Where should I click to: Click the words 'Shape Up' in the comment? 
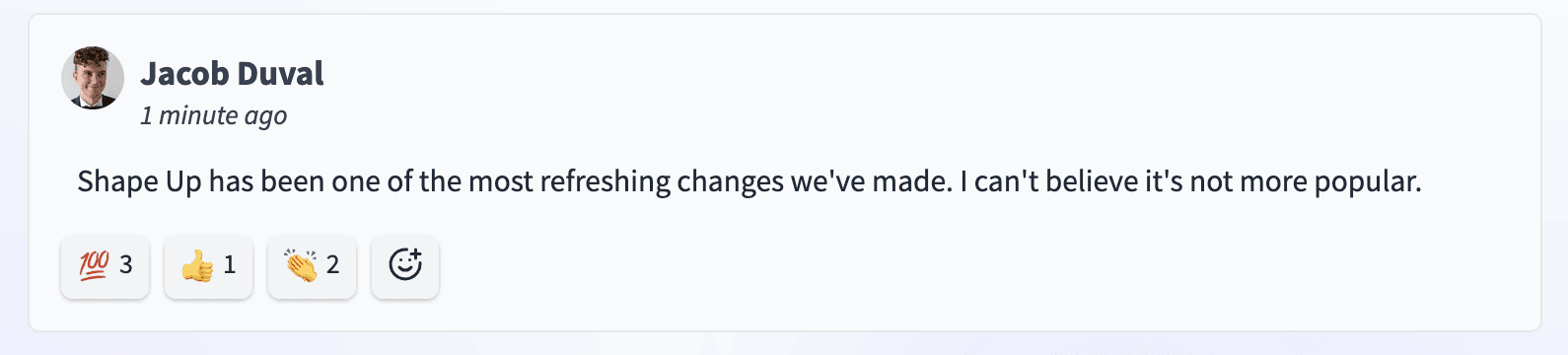pyautogui.click(x=139, y=181)
